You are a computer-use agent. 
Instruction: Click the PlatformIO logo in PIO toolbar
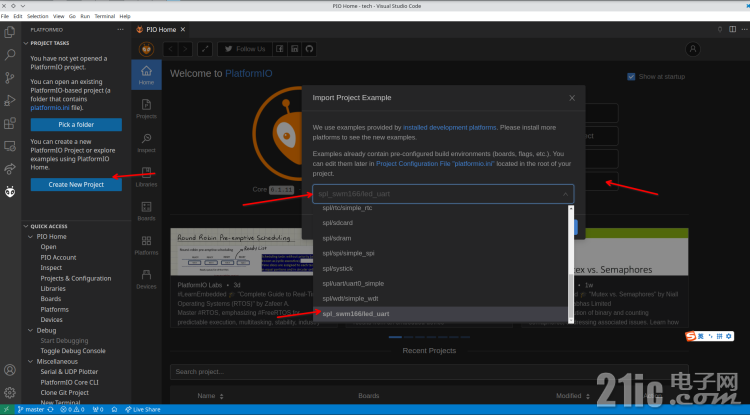[x=146, y=49]
